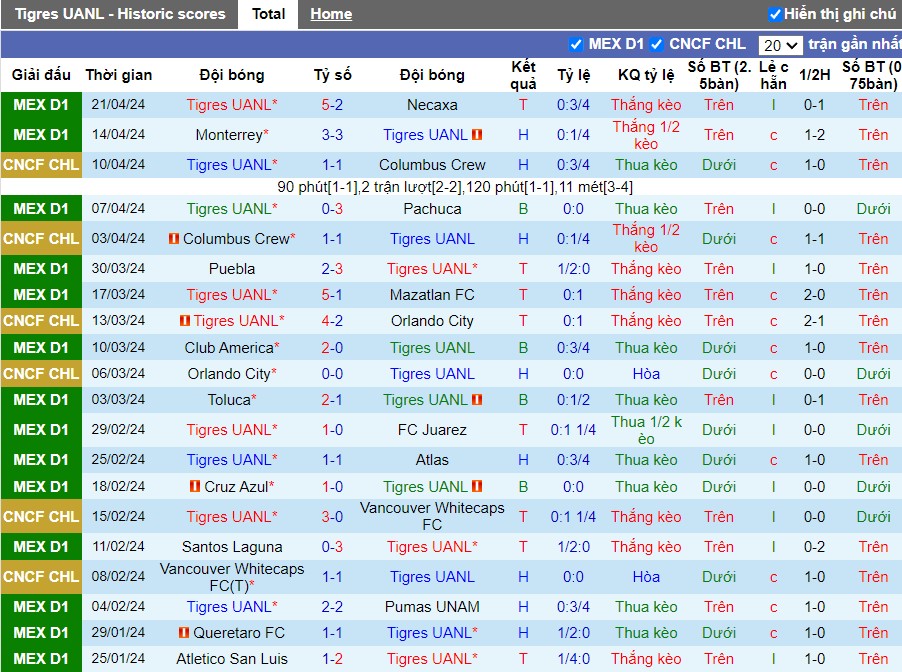Click the Thời gian column header

[119, 75]
